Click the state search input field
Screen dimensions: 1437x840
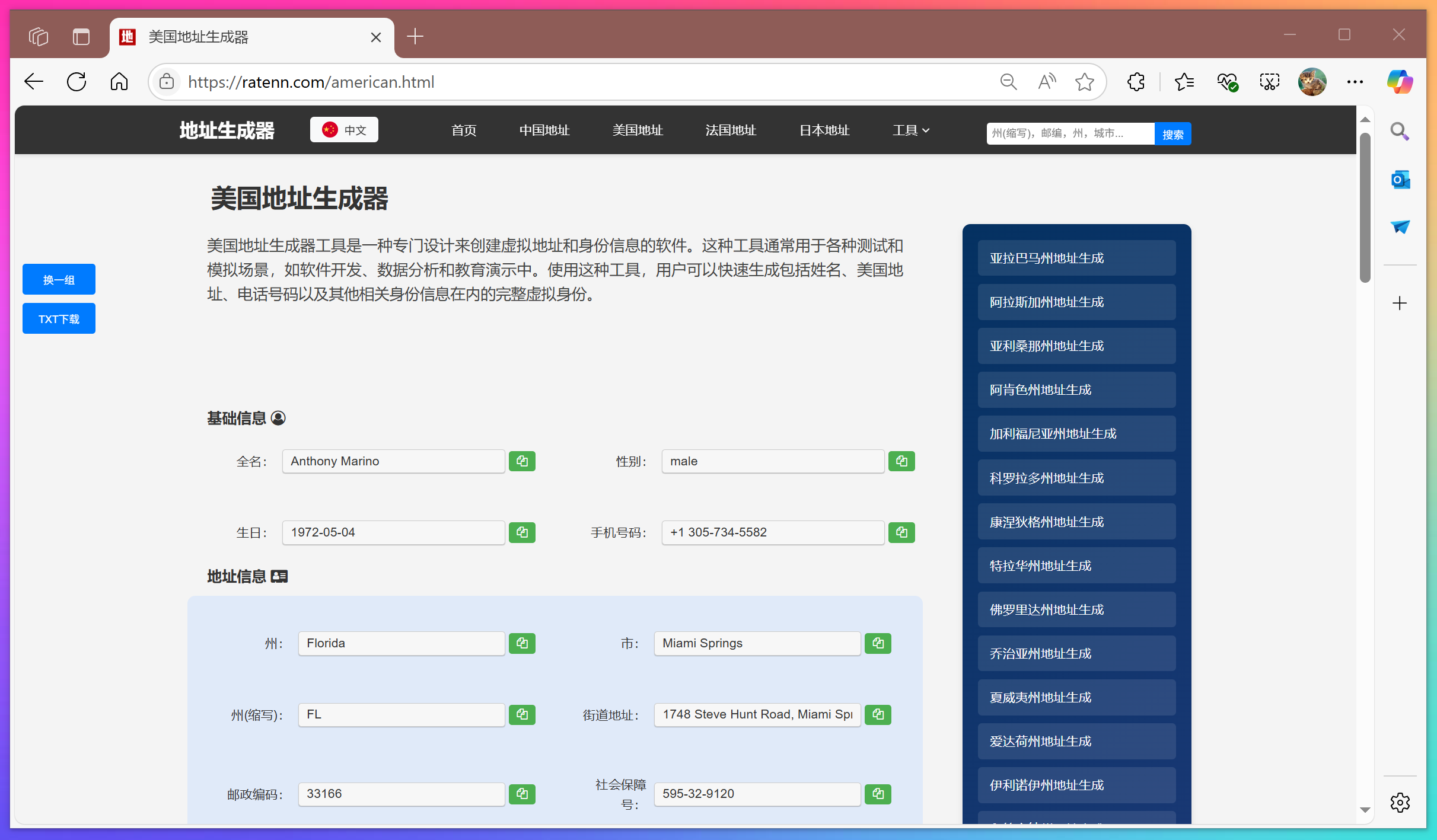click(x=1069, y=133)
